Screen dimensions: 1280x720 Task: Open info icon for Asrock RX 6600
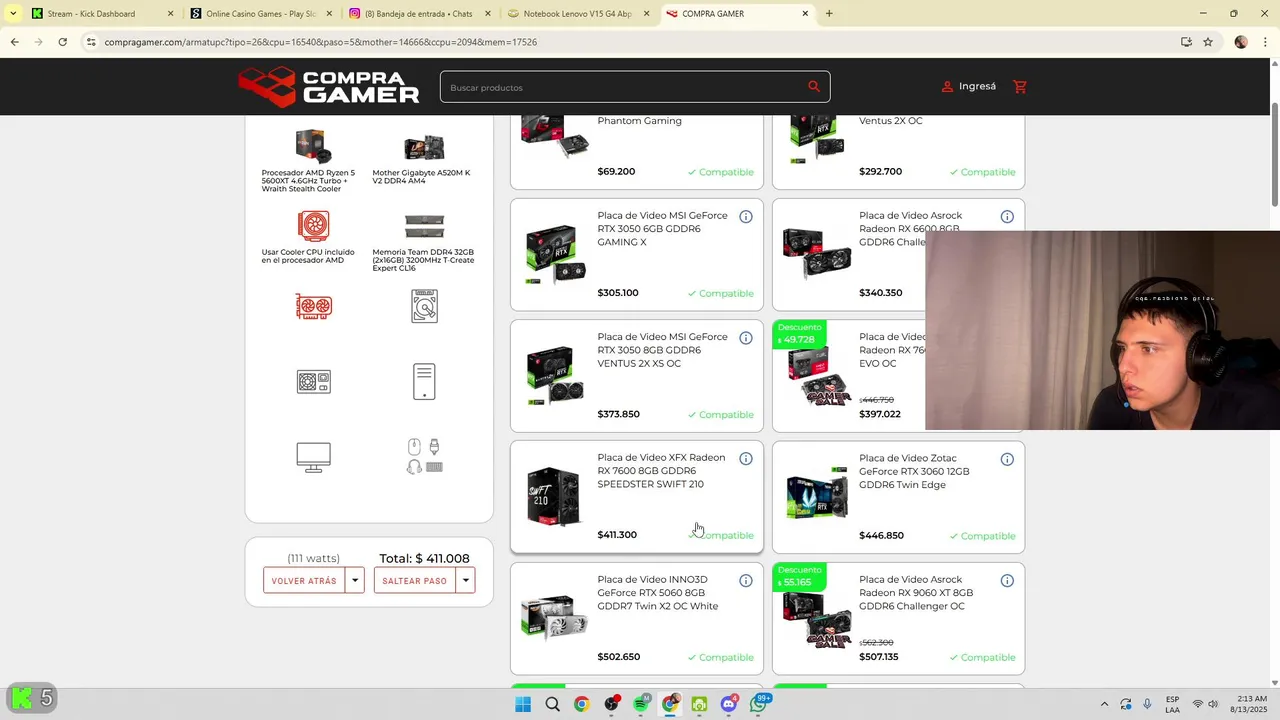click(1007, 217)
